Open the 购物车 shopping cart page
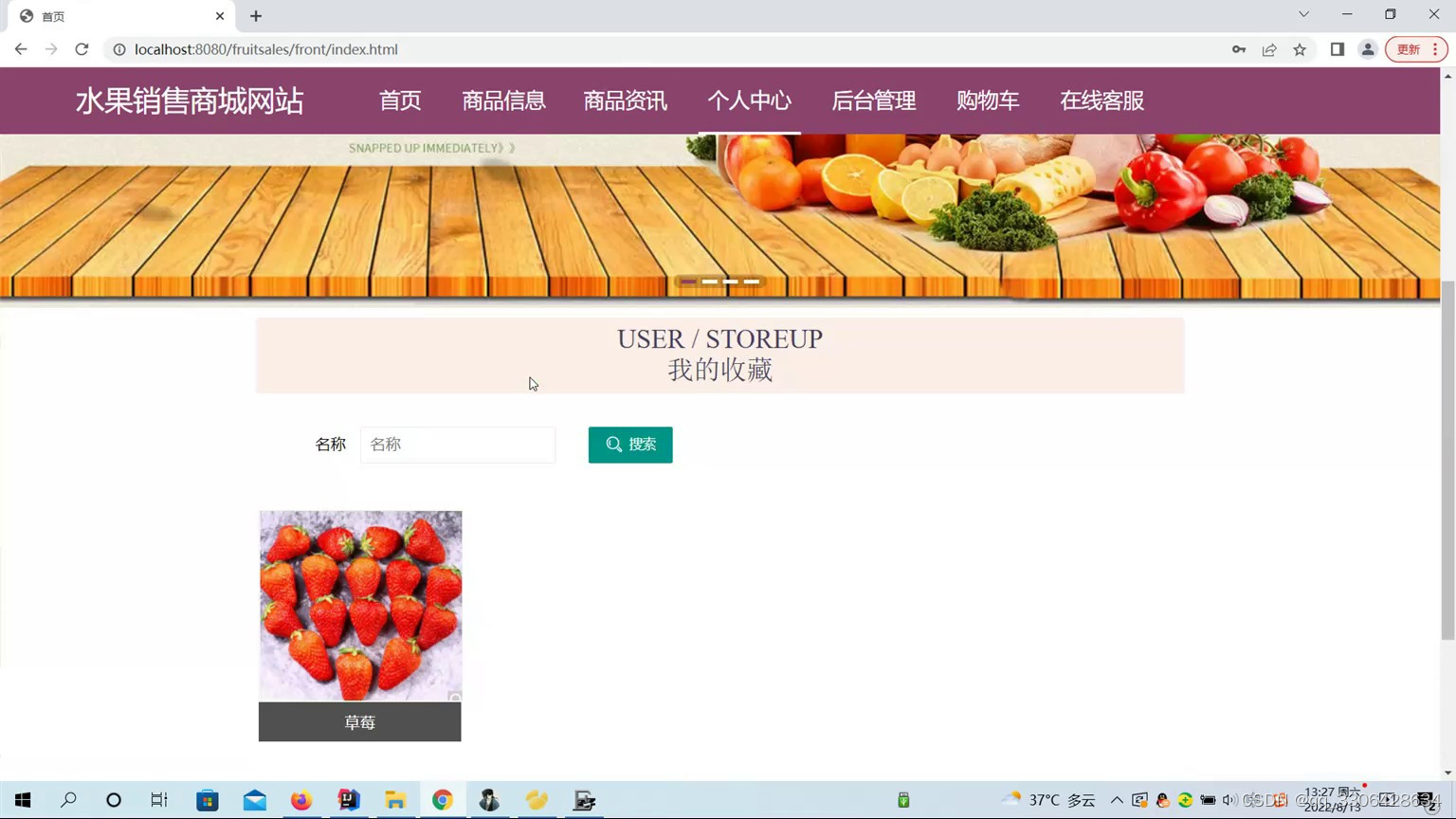Image resolution: width=1456 pixels, height=819 pixels. (x=988, y=100)
